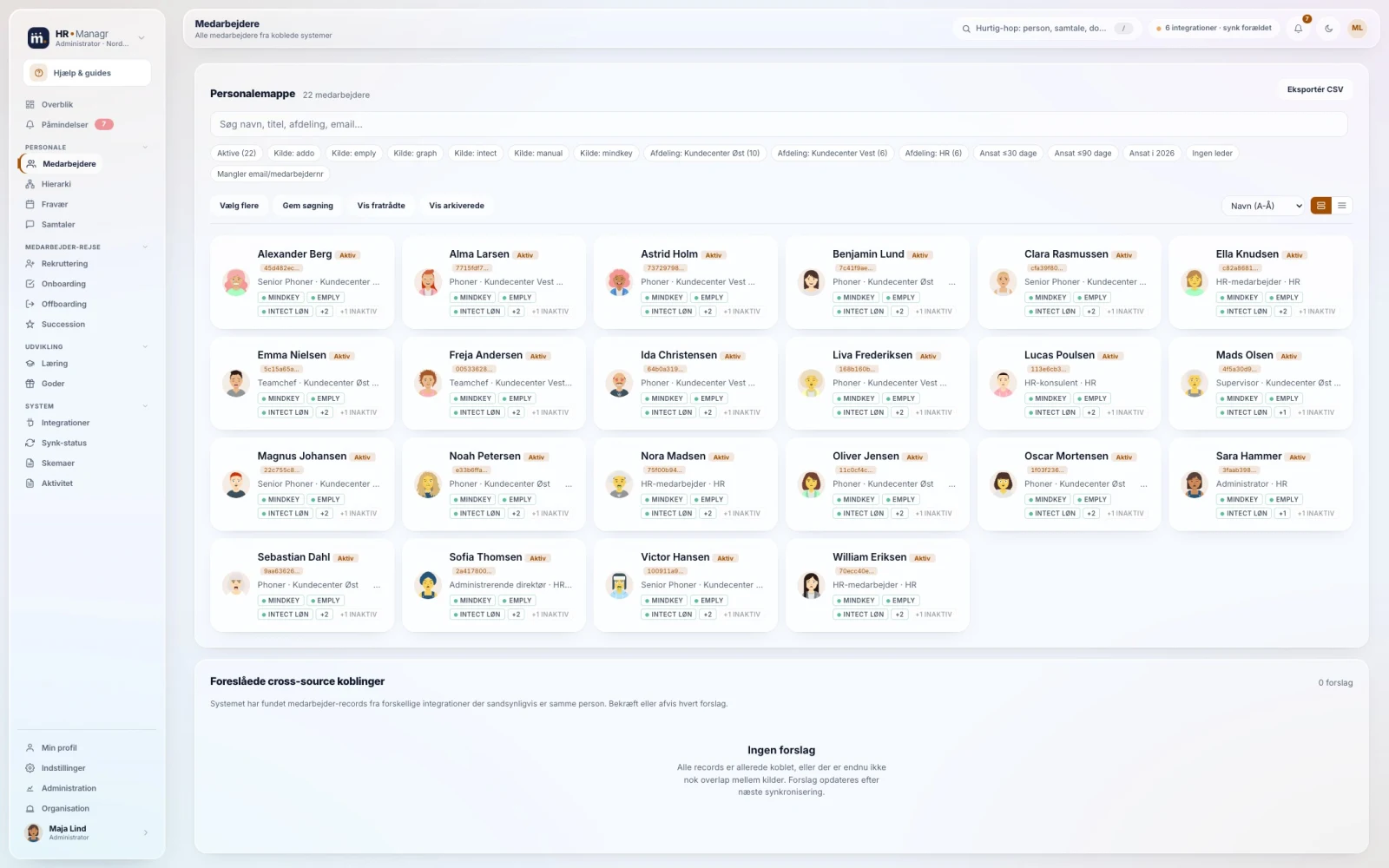Click the Eksportér CSV button
This screenshot has height=868, width=1389.
(1314, 89)
